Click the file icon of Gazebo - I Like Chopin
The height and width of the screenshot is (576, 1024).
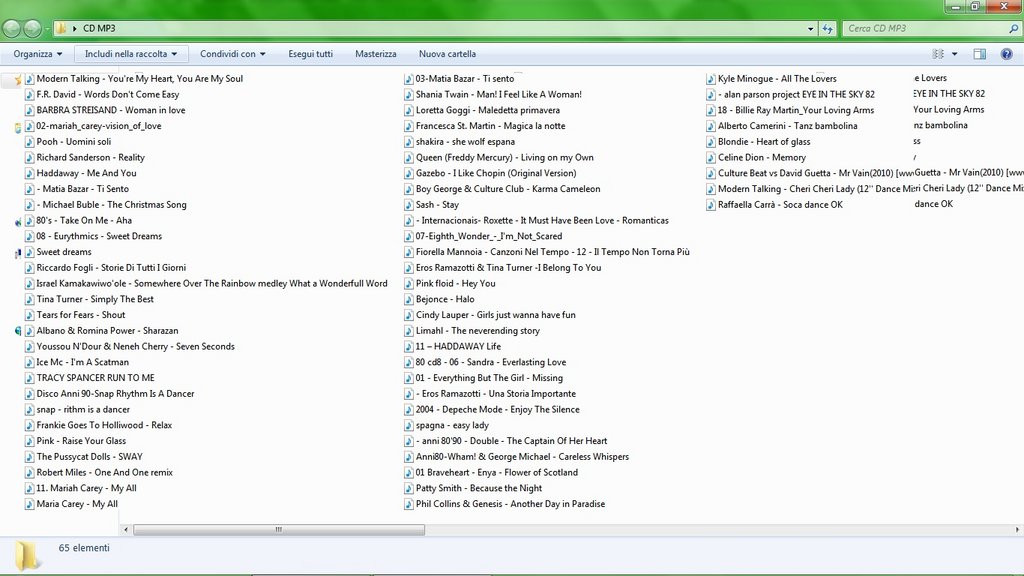click(x=409, y=173)
